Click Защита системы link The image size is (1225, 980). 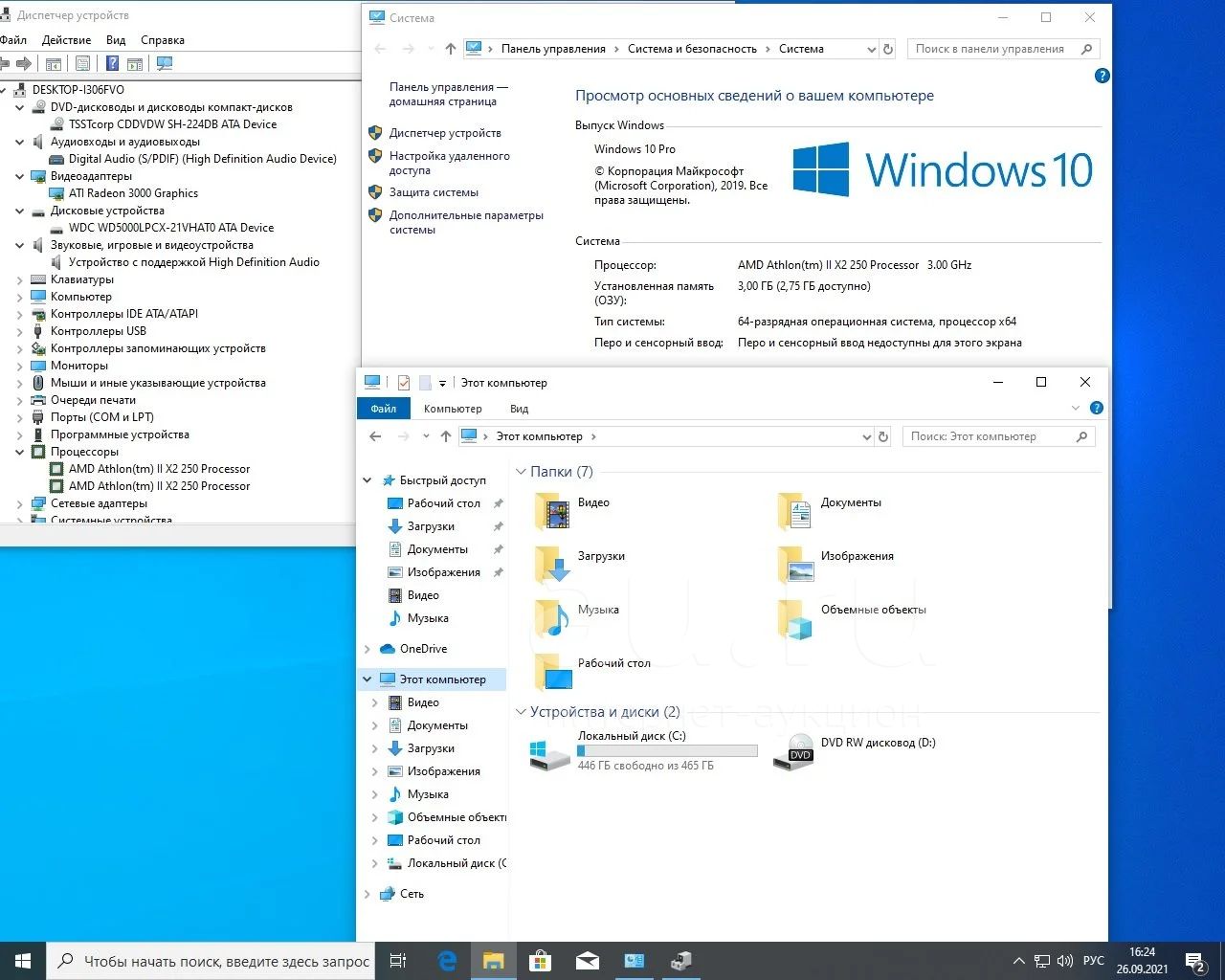434,192
